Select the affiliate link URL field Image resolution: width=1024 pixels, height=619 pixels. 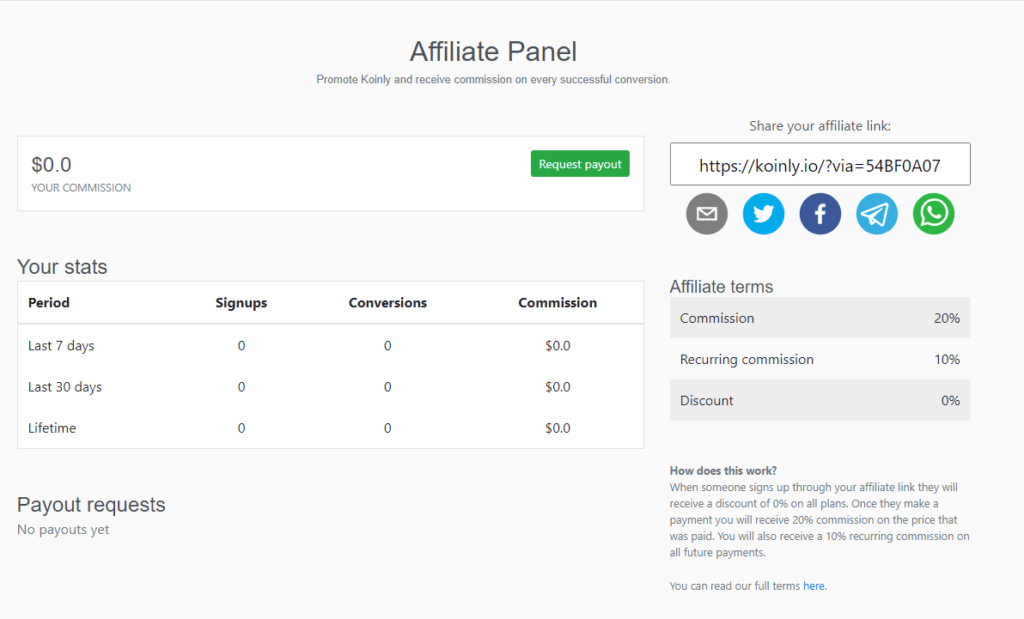click(820, 165)
